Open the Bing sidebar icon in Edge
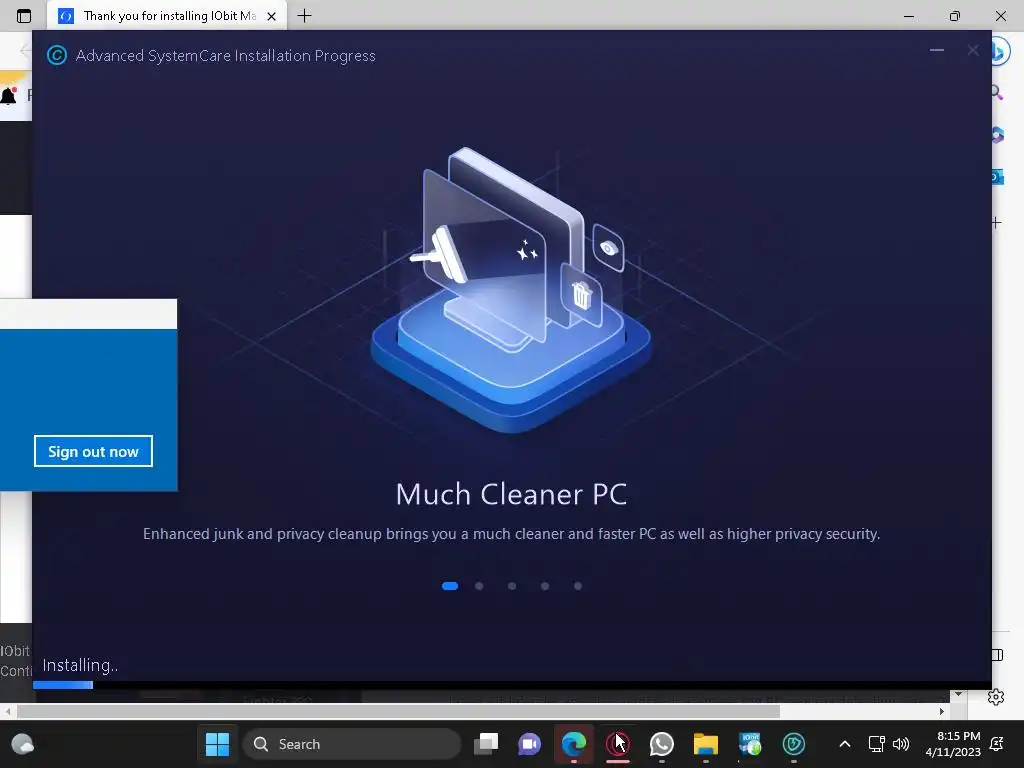 click(1000, 51)
